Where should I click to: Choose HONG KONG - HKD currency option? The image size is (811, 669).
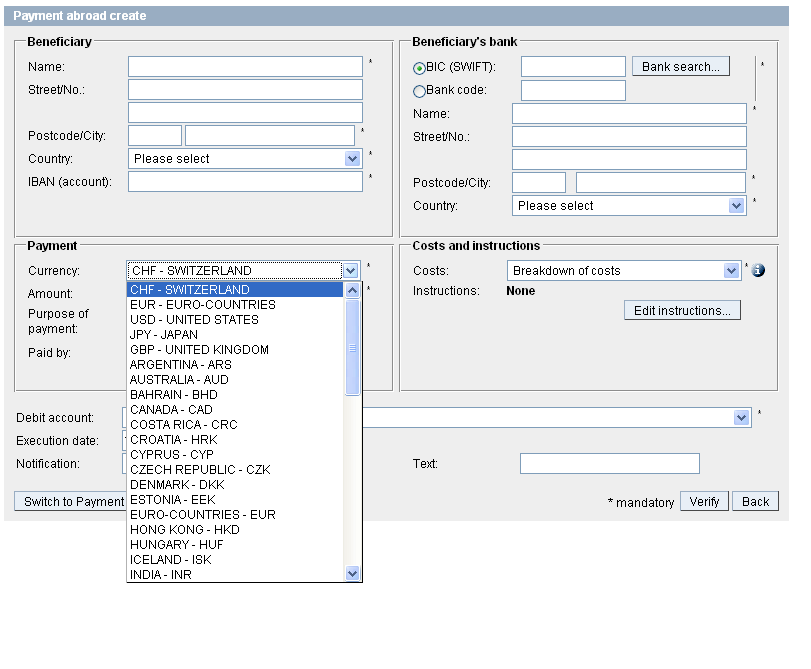click(235, 530)
